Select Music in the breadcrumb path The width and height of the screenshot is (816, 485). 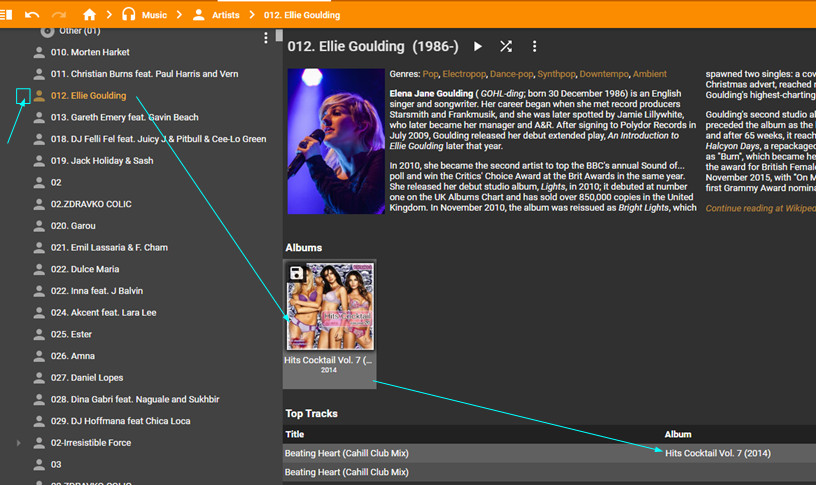(x=154, y=15)
